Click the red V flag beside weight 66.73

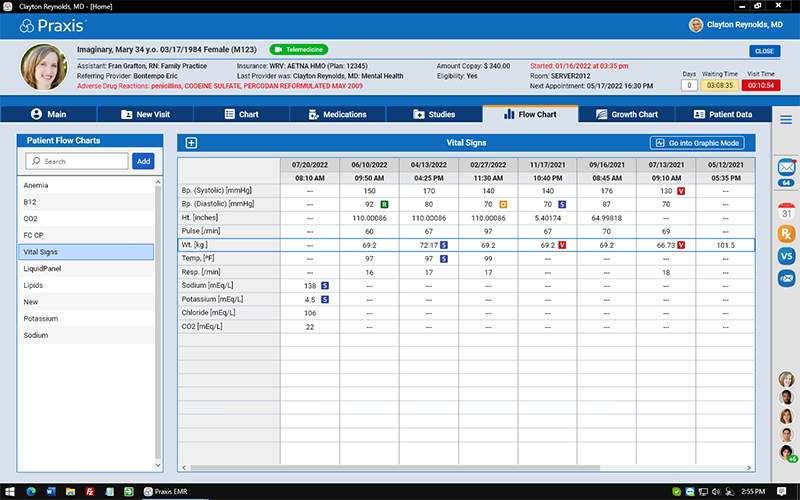coord(681,245)
